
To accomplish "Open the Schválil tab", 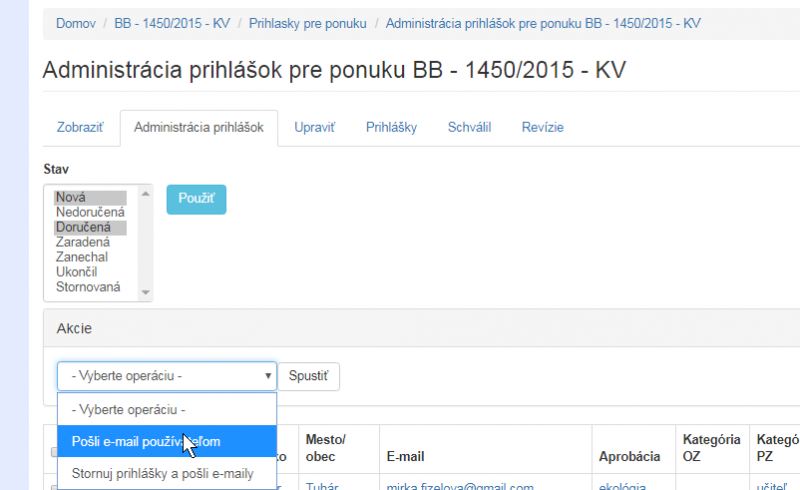I will [x=469, y=127].
